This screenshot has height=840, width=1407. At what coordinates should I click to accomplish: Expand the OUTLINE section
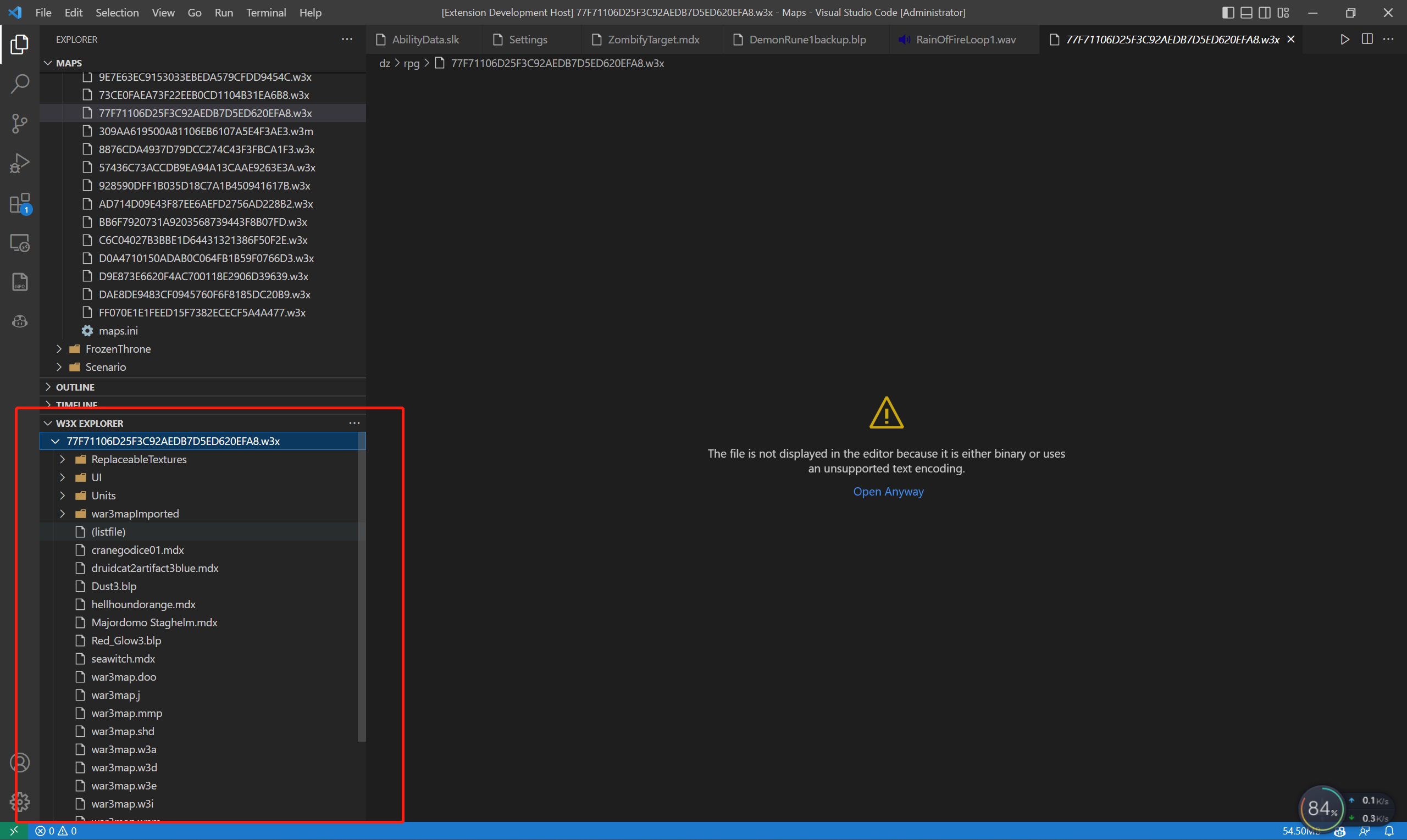(48, 387)
